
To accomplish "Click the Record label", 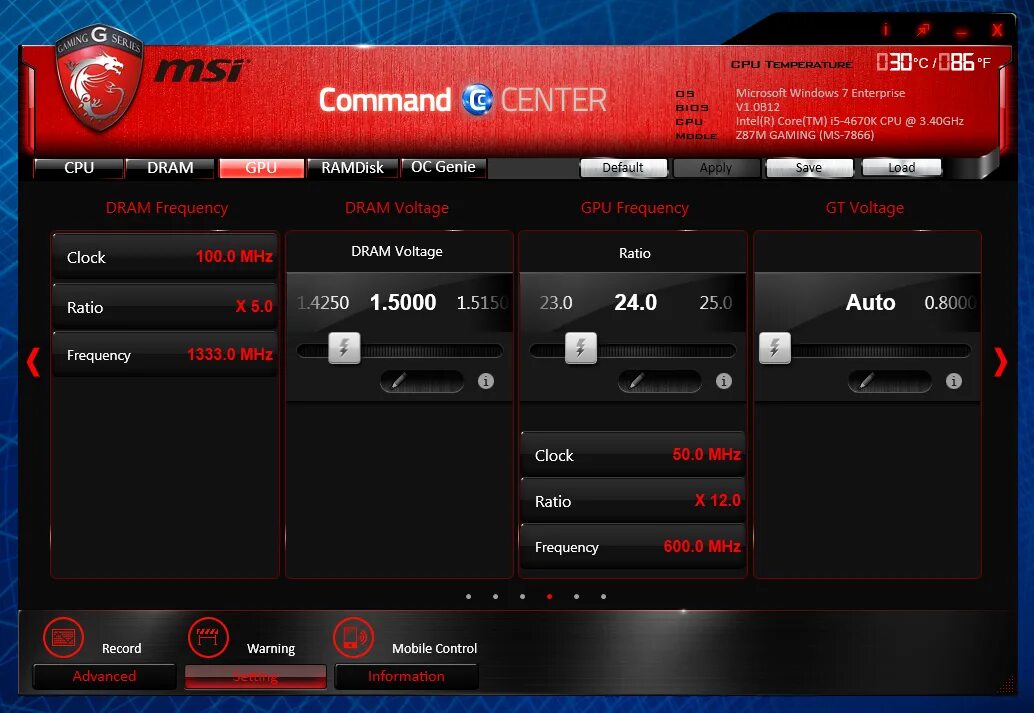I will click(x=121, y=648).
